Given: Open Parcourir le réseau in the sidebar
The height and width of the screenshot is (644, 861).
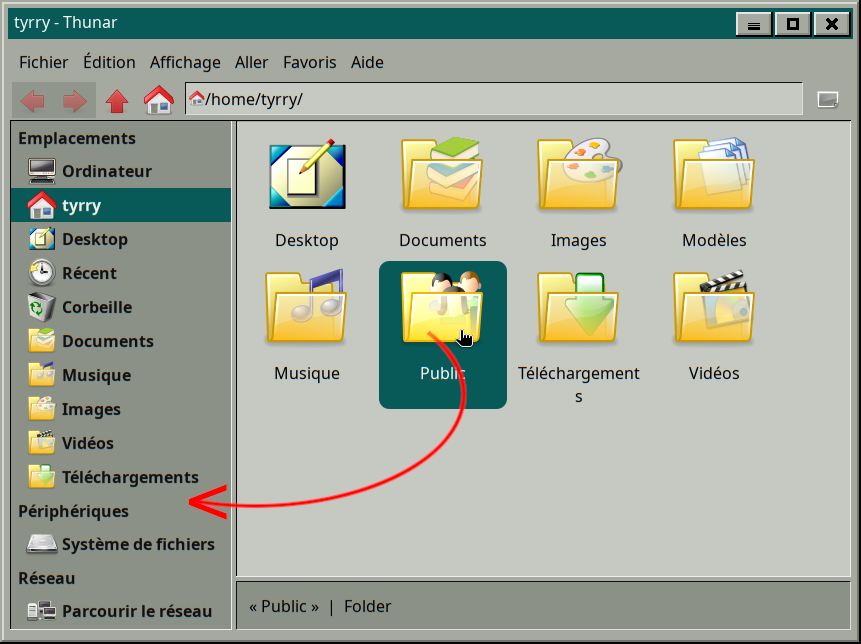Looking at the screenshot, I should click(121, 611).
